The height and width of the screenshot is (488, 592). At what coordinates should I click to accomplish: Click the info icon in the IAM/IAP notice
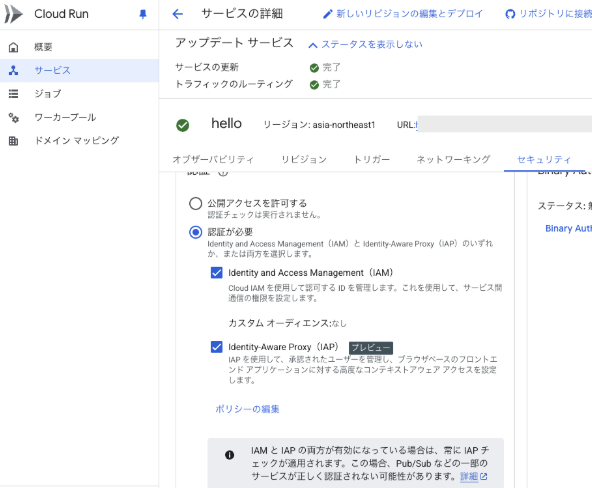point(229,455)
